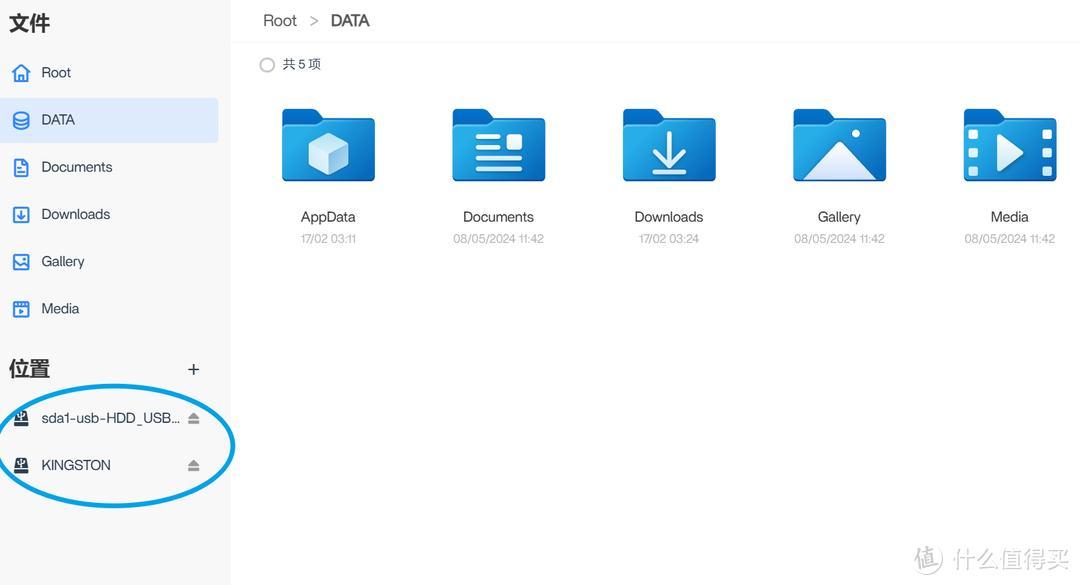Add a new location with the plus button

point(194,369)
